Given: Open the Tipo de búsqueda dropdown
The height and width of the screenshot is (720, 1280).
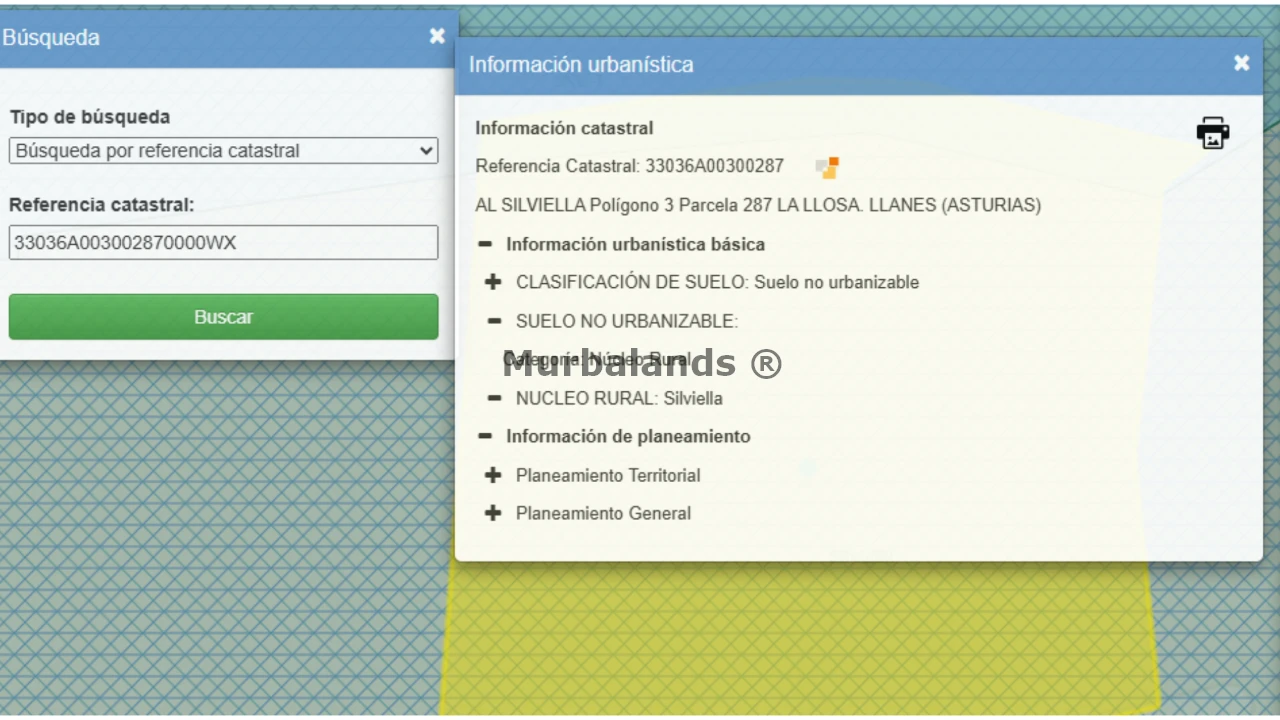Looking at the screenshot, I should (223, 151).
